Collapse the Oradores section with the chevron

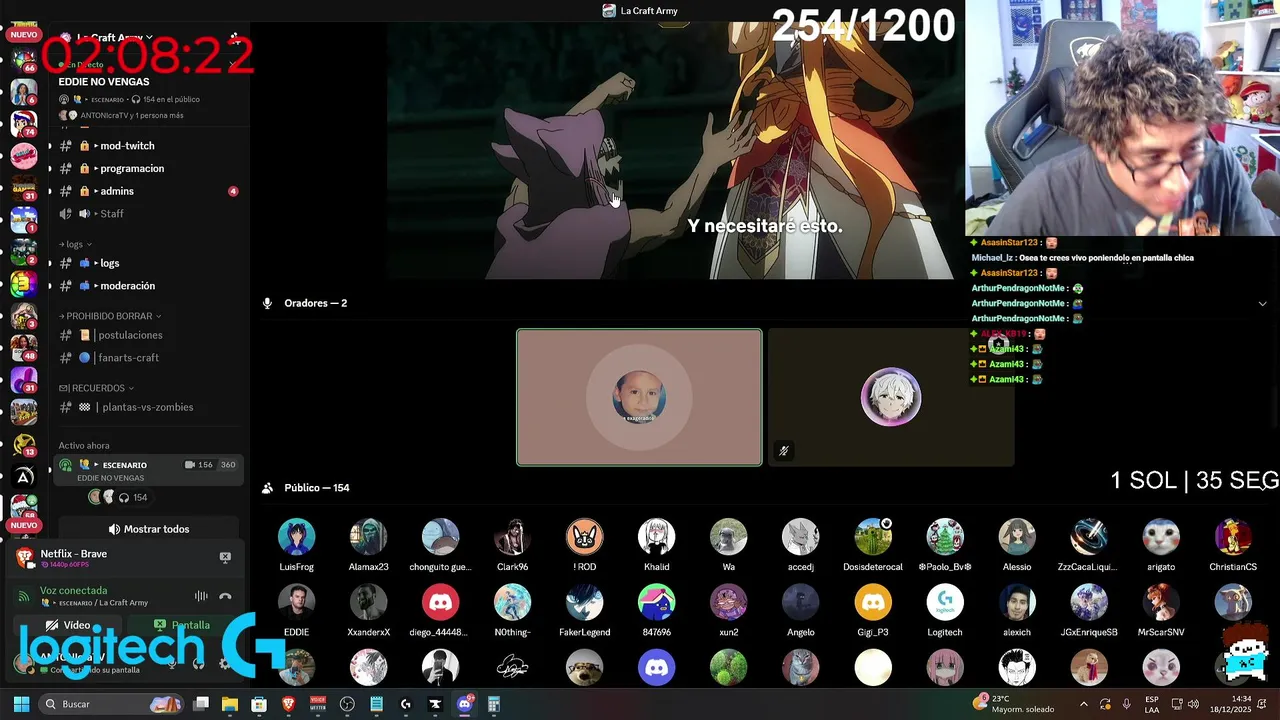pos(1262,303)
